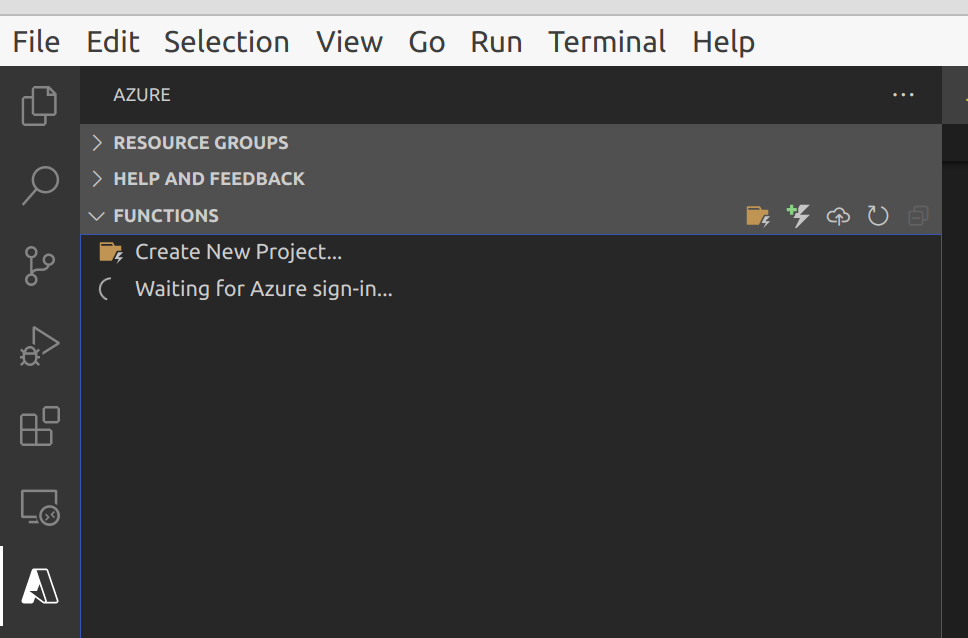
Task: Deploy to Function App via cloud icon
Action: 838,215
